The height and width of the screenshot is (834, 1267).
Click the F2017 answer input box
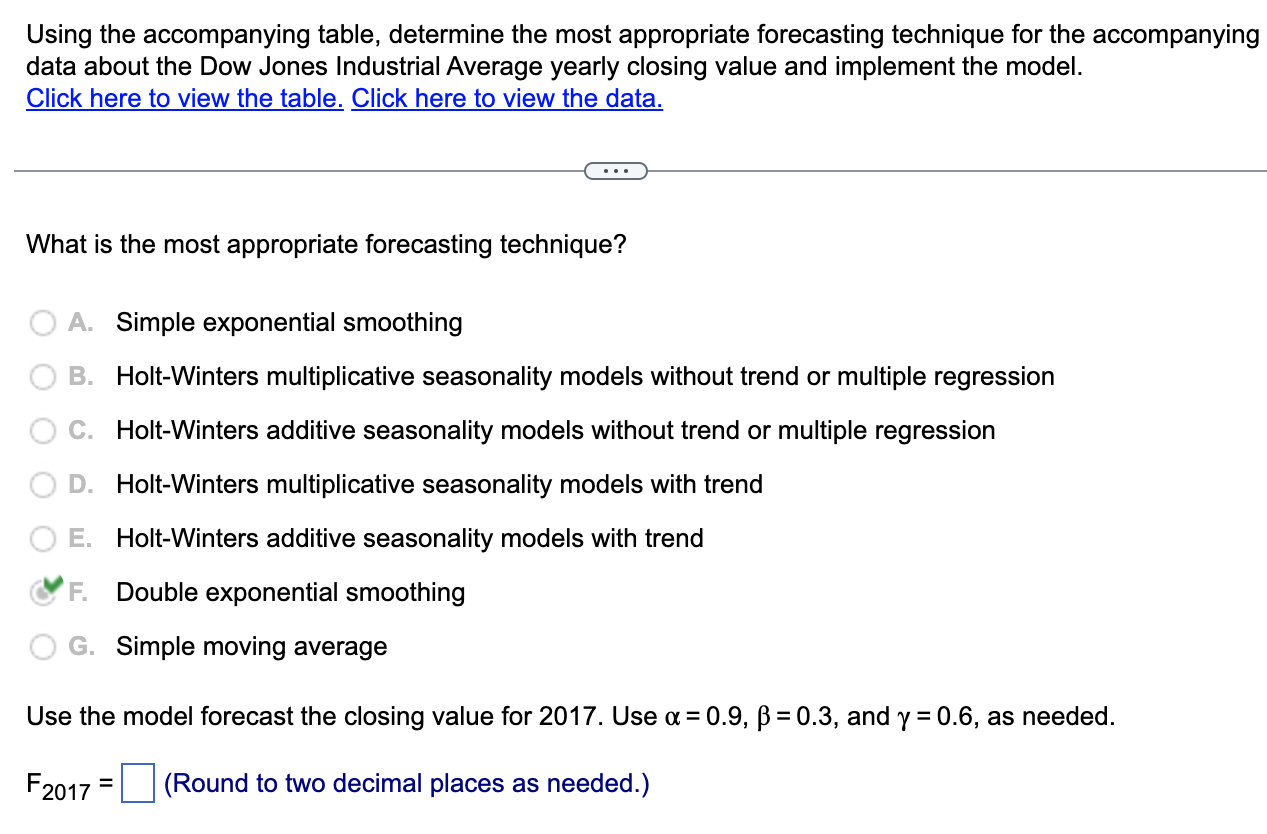pos(138,783)
